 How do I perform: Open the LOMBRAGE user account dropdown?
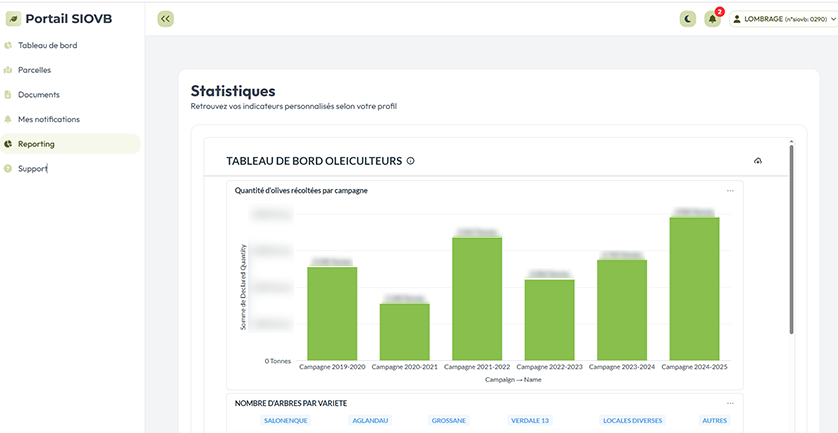pyautogui.click(x=783, y=19)
